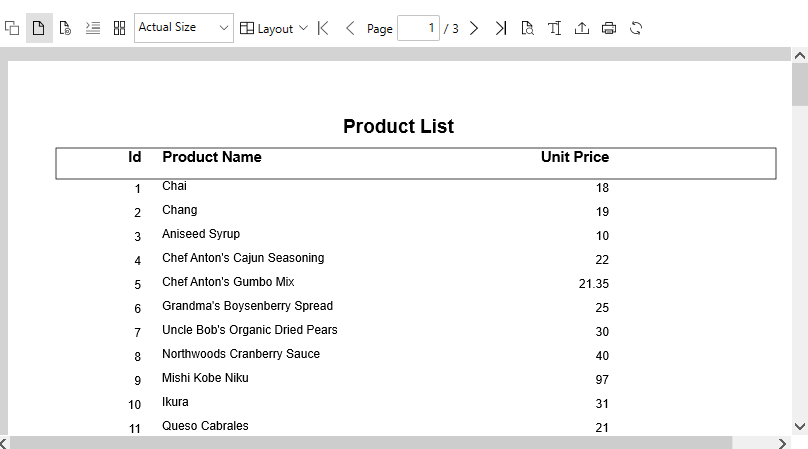808x449 pixels.
Task: Refresh the report with reload icon
Action: (x=636, y=28)
